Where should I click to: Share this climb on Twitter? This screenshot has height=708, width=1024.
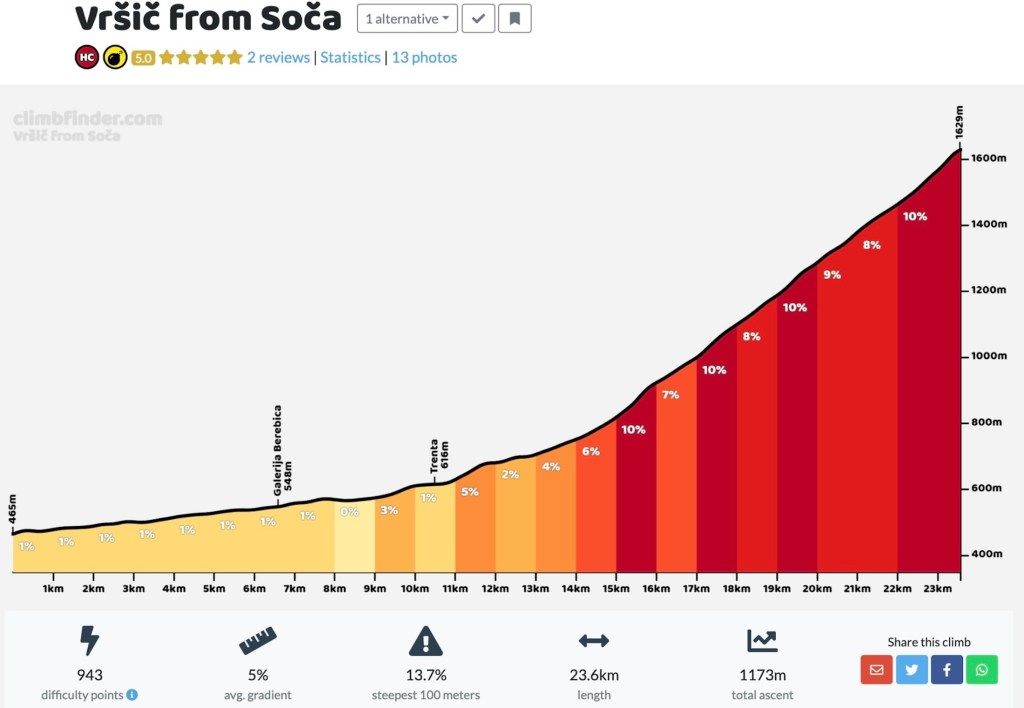coord(911,669)
